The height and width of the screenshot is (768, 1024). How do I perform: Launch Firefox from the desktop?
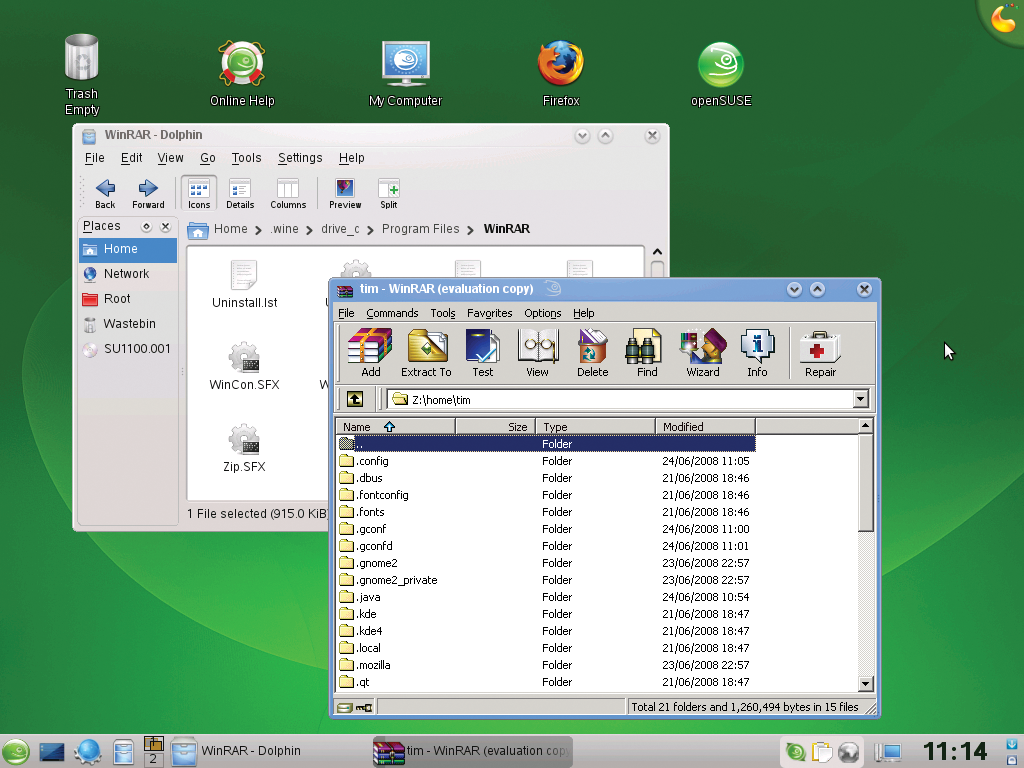(561, 73)
